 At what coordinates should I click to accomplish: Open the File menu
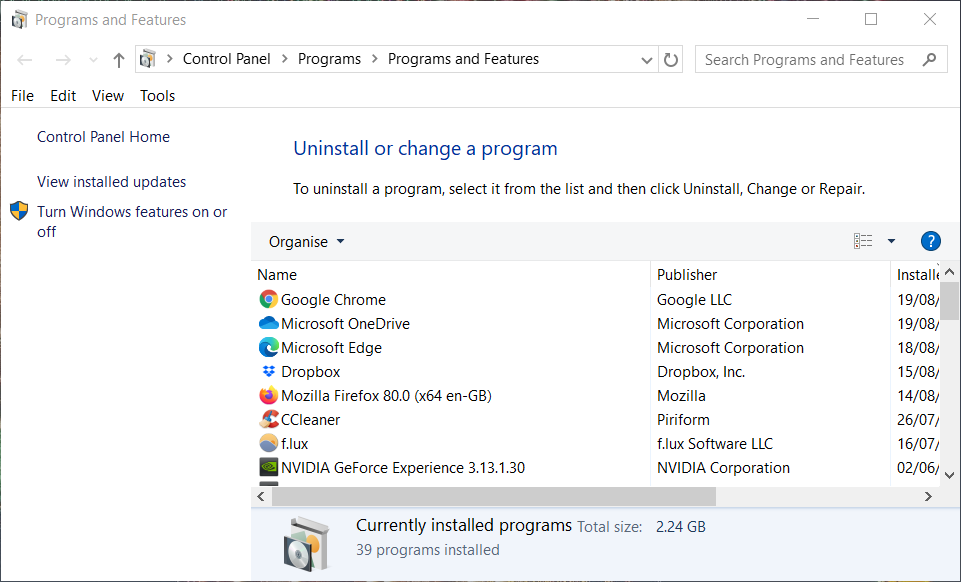coord(22,96)
